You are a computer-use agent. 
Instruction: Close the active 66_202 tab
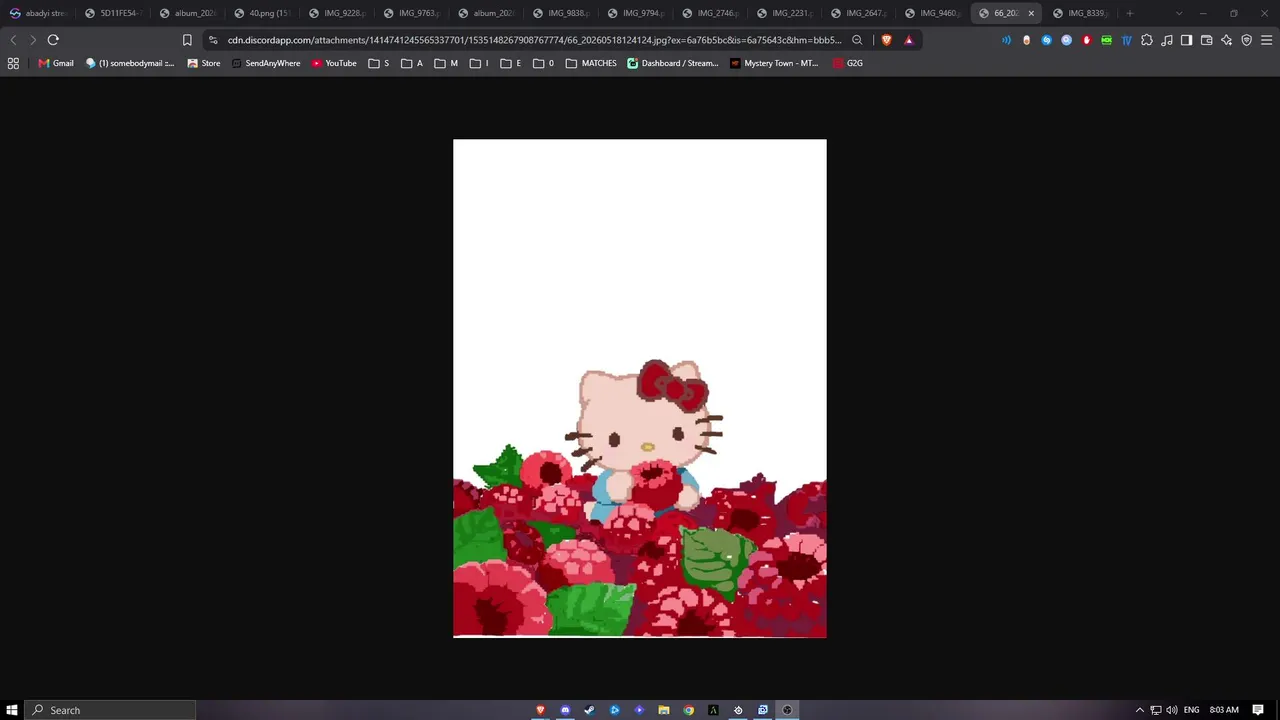click(1031, 13)
